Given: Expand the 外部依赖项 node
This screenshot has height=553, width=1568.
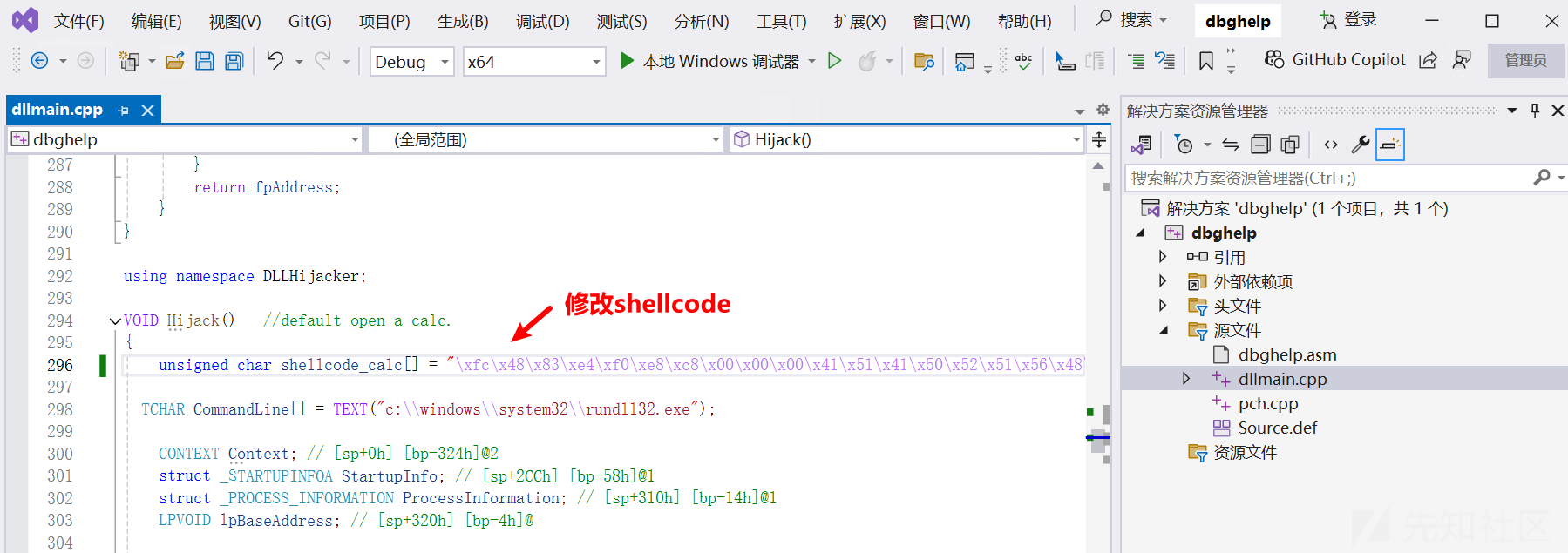Looking at the screenshot, I should tap(1163, 281).
